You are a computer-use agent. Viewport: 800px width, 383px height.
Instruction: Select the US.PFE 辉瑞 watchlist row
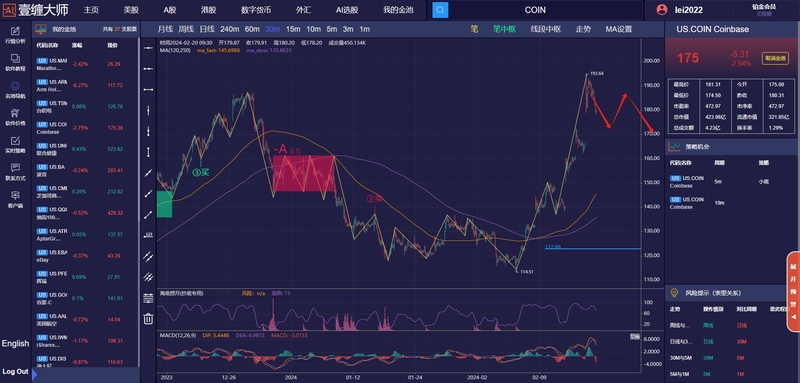[x=86, y=277]
